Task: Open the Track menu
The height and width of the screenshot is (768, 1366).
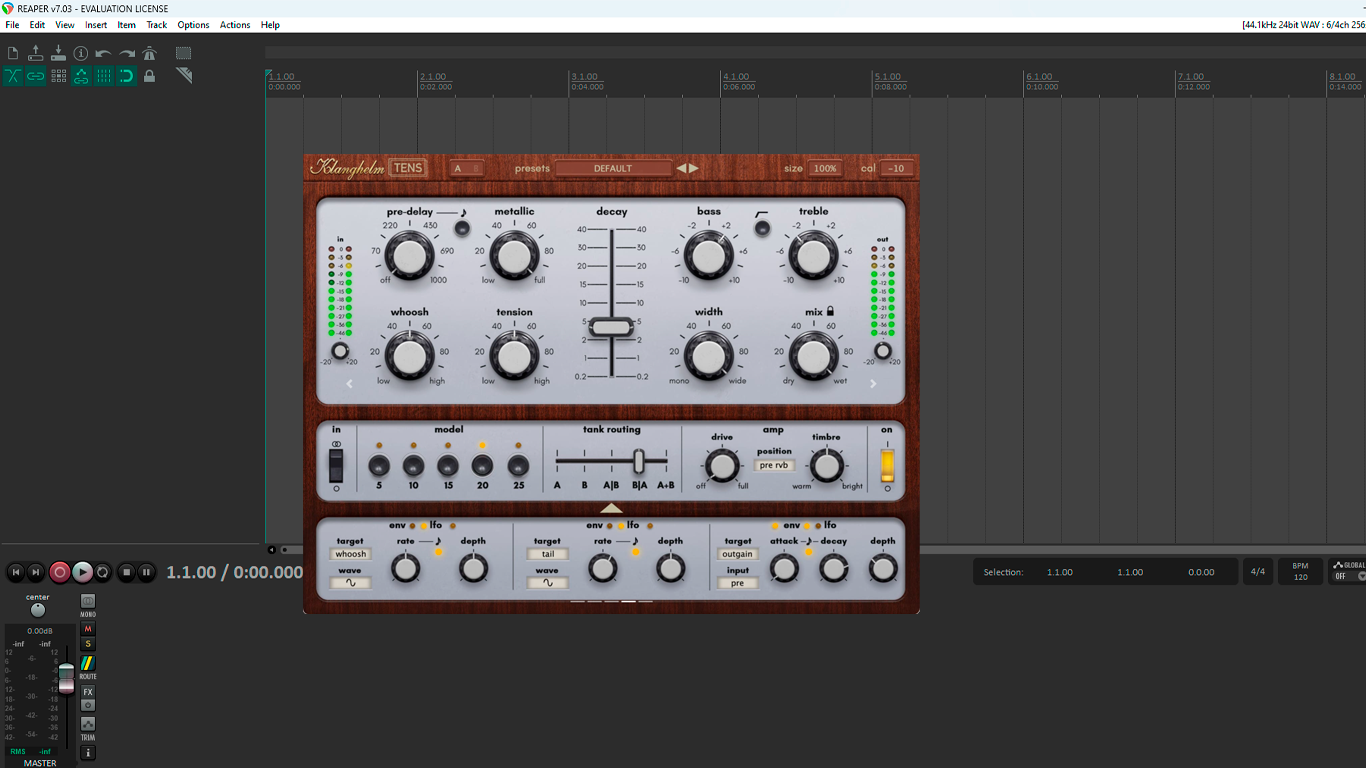Action: point(157,25)
